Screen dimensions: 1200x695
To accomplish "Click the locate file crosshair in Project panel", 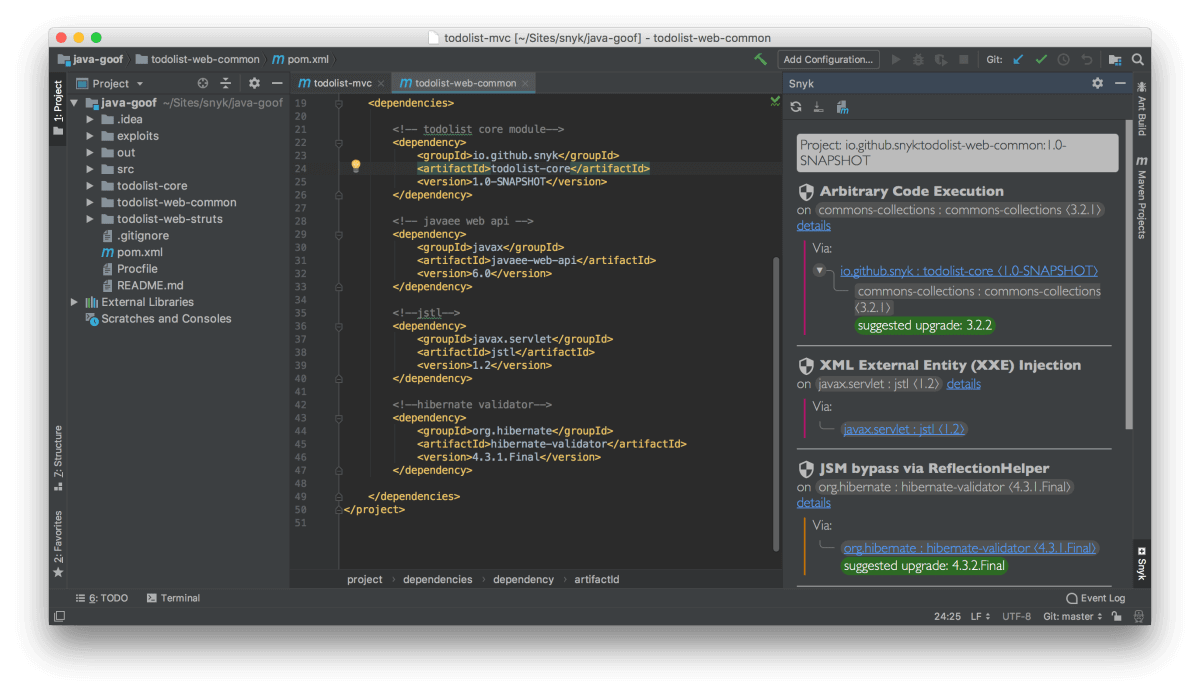I will tap(203, 84).
